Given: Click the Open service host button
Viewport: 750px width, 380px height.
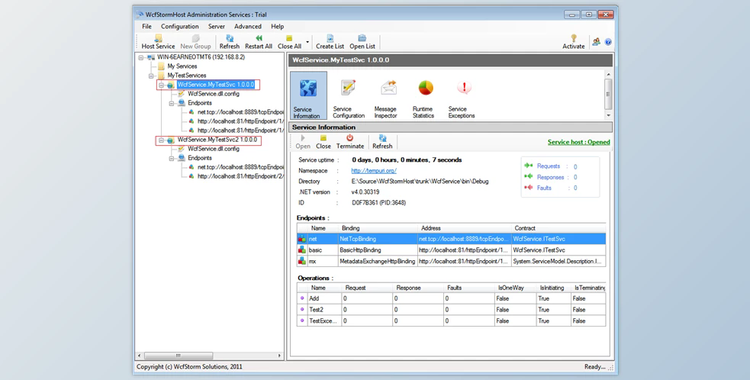Looking at the screenshot, I should click(x=303, y=142).
